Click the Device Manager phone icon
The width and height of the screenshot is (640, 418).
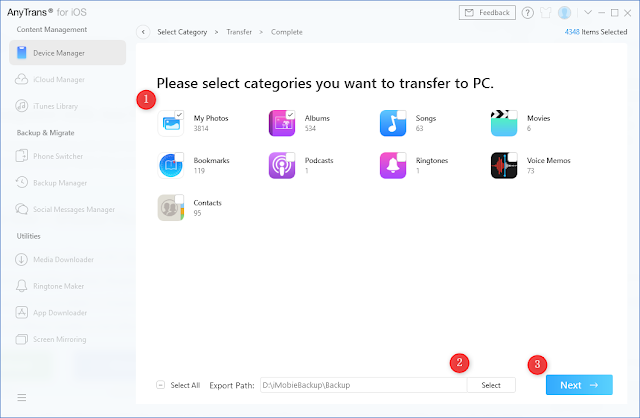[x=22, y=53]
